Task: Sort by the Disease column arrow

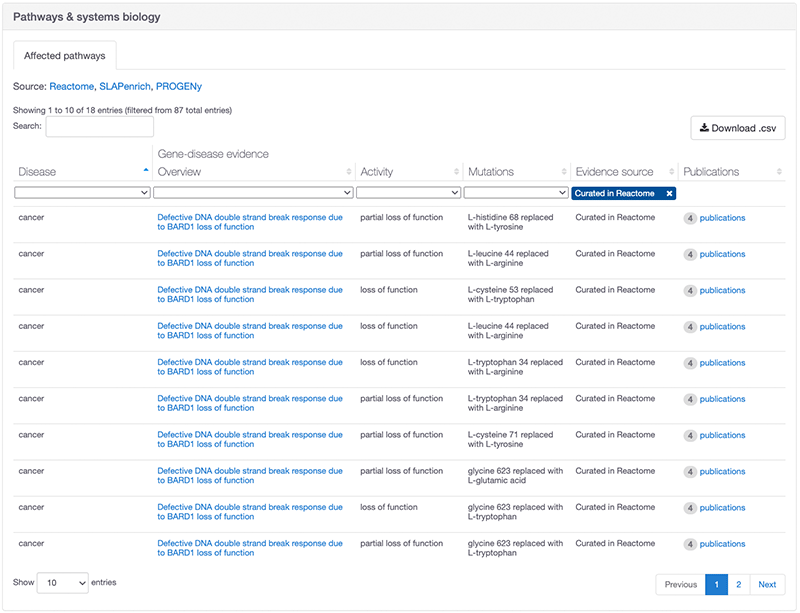Action: click(x=146, y=170)
